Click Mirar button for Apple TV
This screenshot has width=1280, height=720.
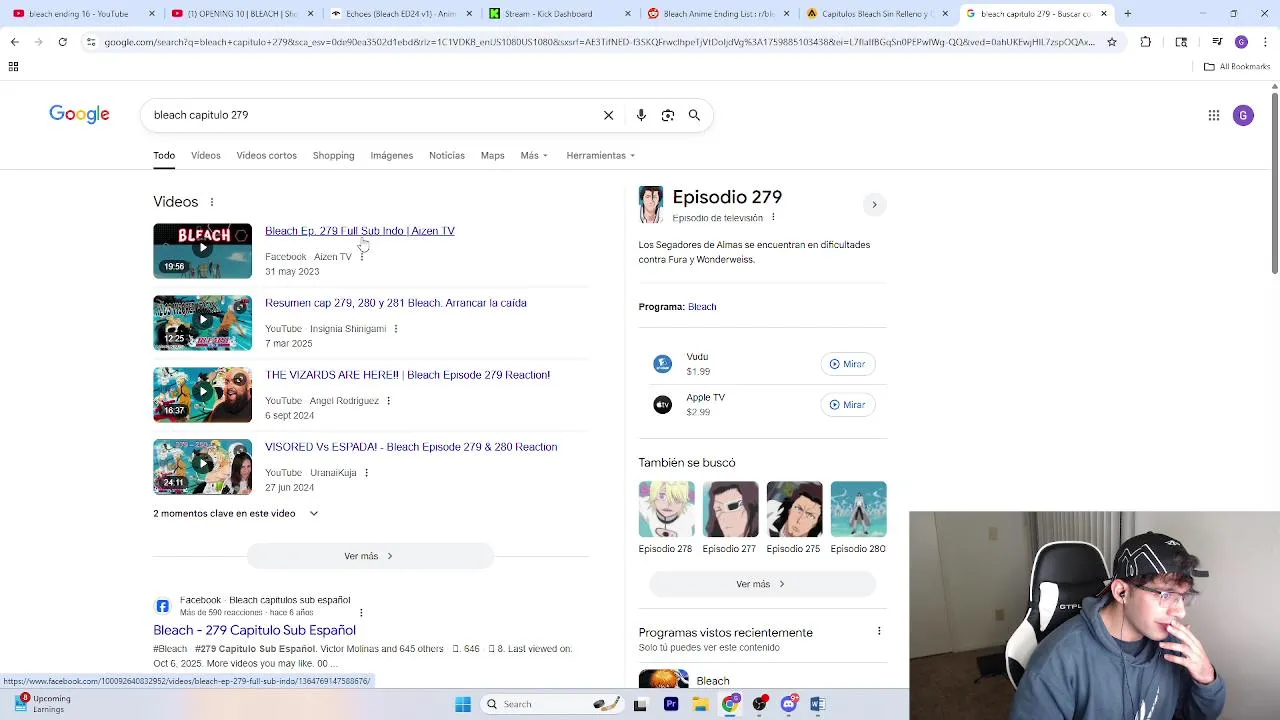coord(848,405)
